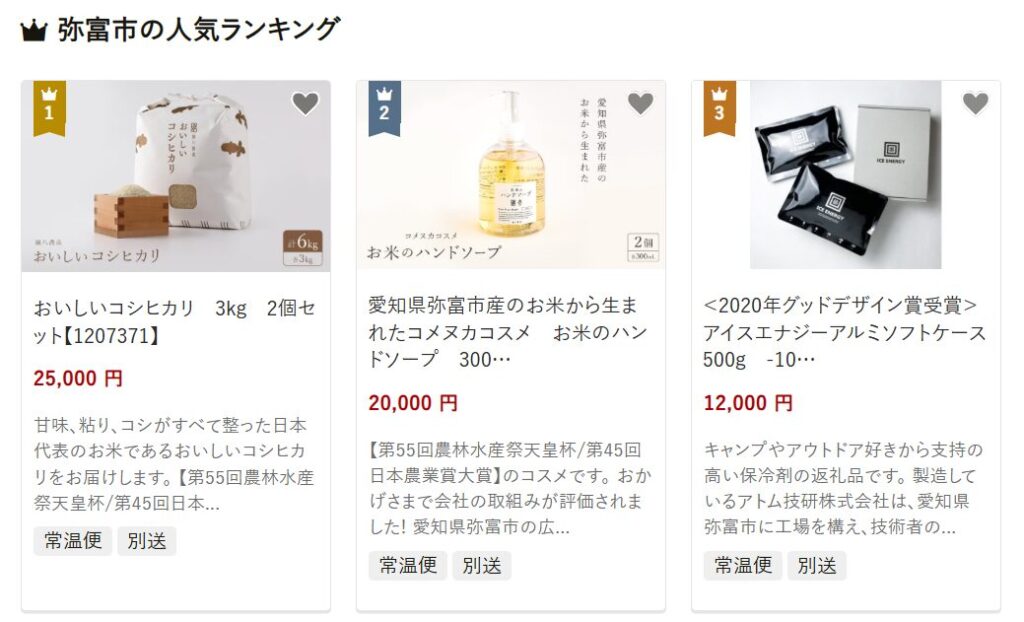Open おいしいコシヒカリ 3kg 2個セット title link
The width and height of the screenshot is (1024, 622).
[x=174, y=321]
